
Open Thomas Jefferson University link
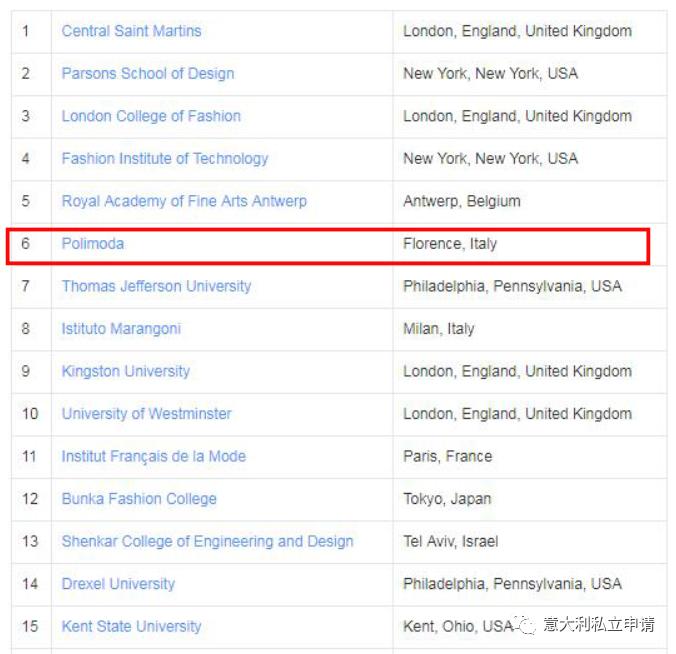point(156,286)
